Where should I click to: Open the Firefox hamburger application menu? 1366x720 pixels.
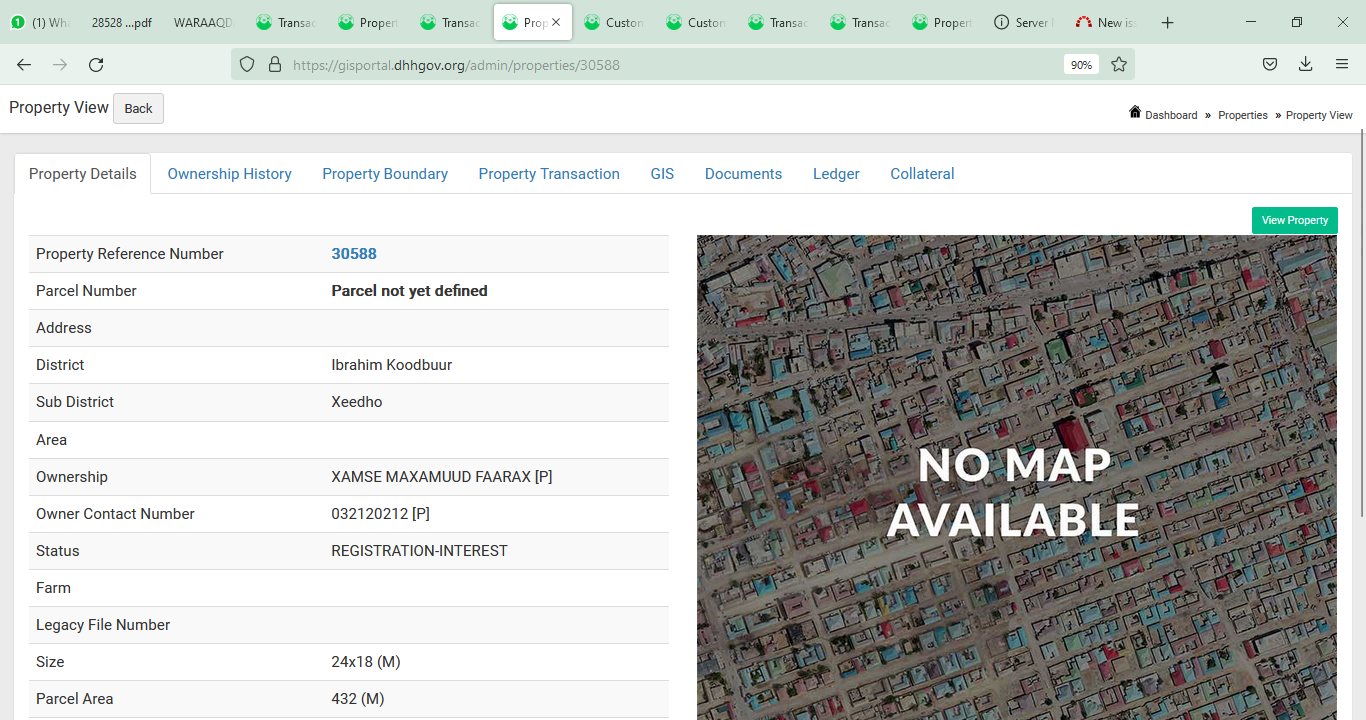click(x=1342, y=64)
